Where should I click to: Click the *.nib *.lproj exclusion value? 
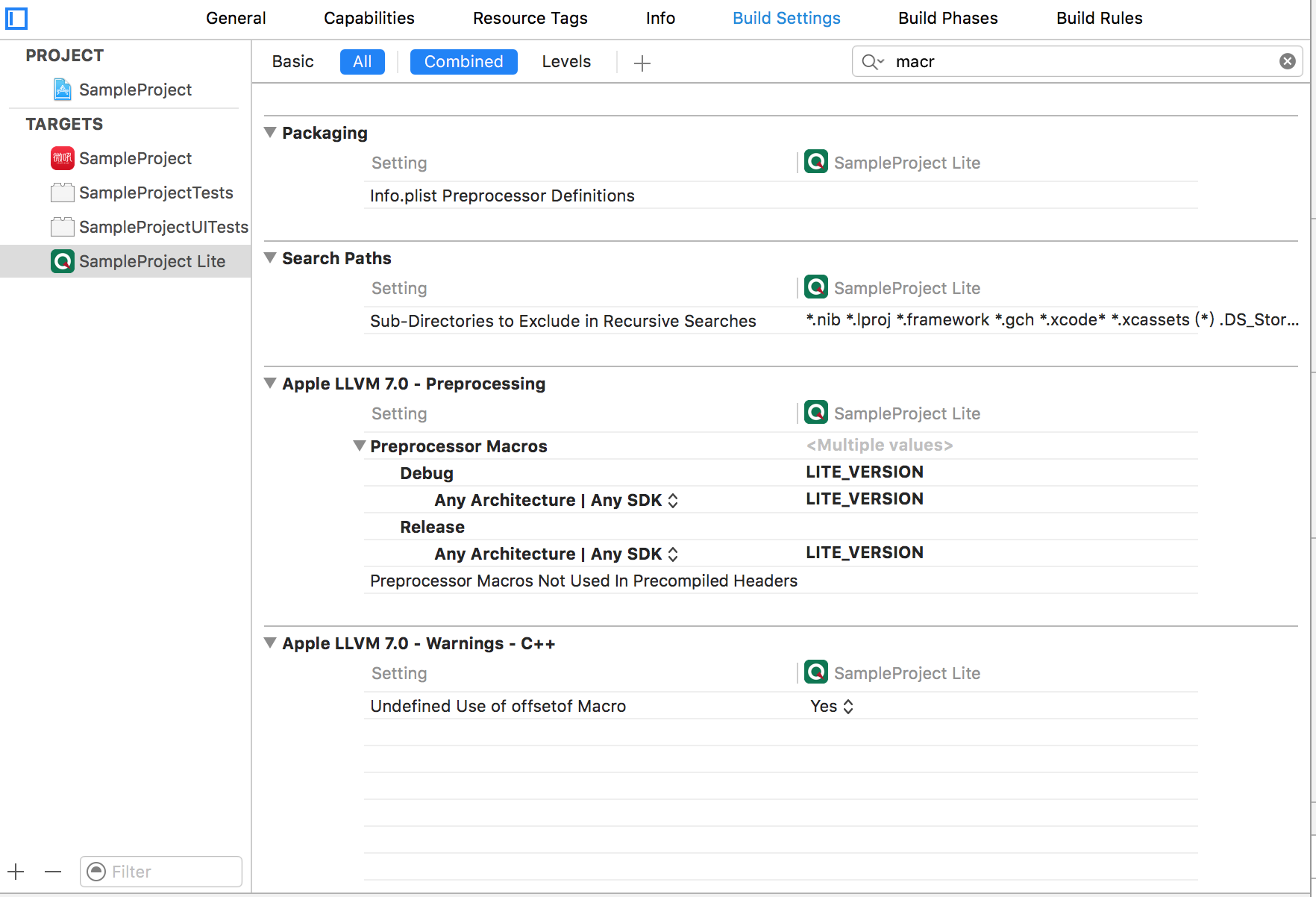coord(1052,319)
